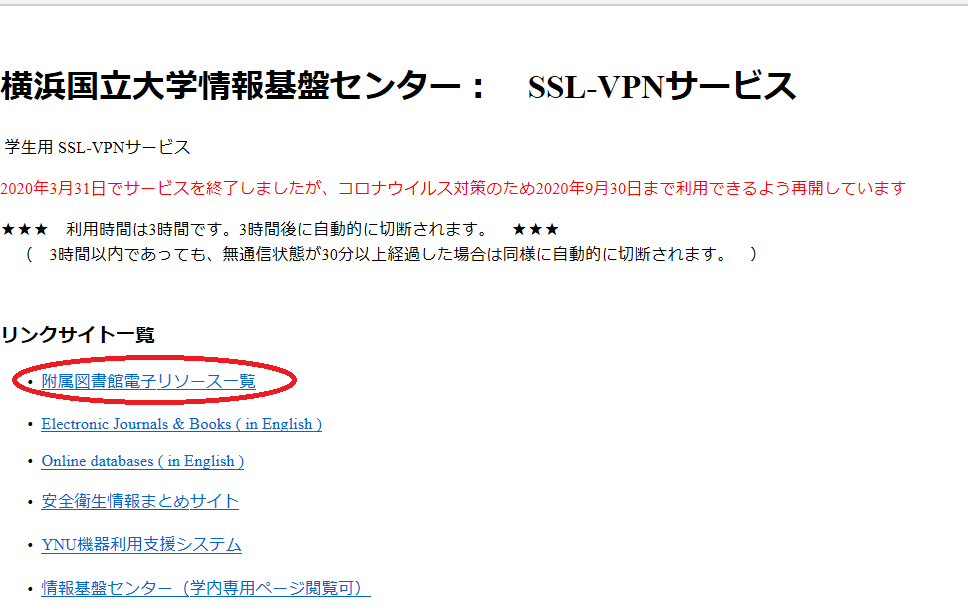This screenshot has width=968, height=613.
Task: Open the YNU機器利用支援システム link
Action: 141,544
